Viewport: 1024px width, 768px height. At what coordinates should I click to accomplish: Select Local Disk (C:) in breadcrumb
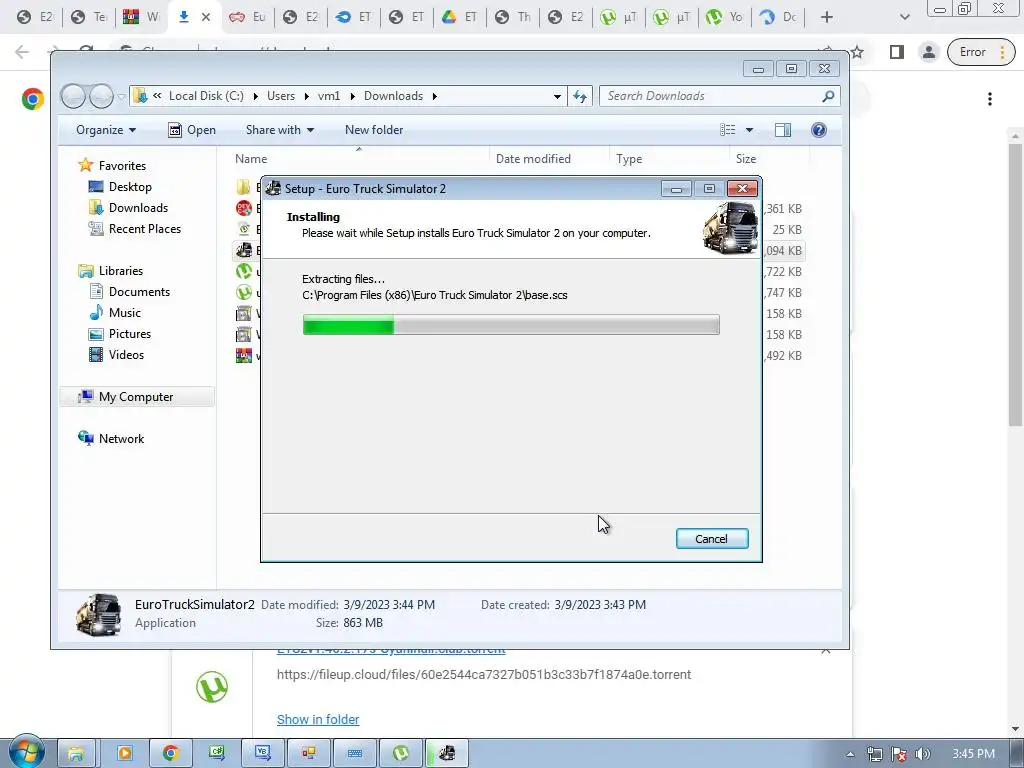tap(206, 96)
